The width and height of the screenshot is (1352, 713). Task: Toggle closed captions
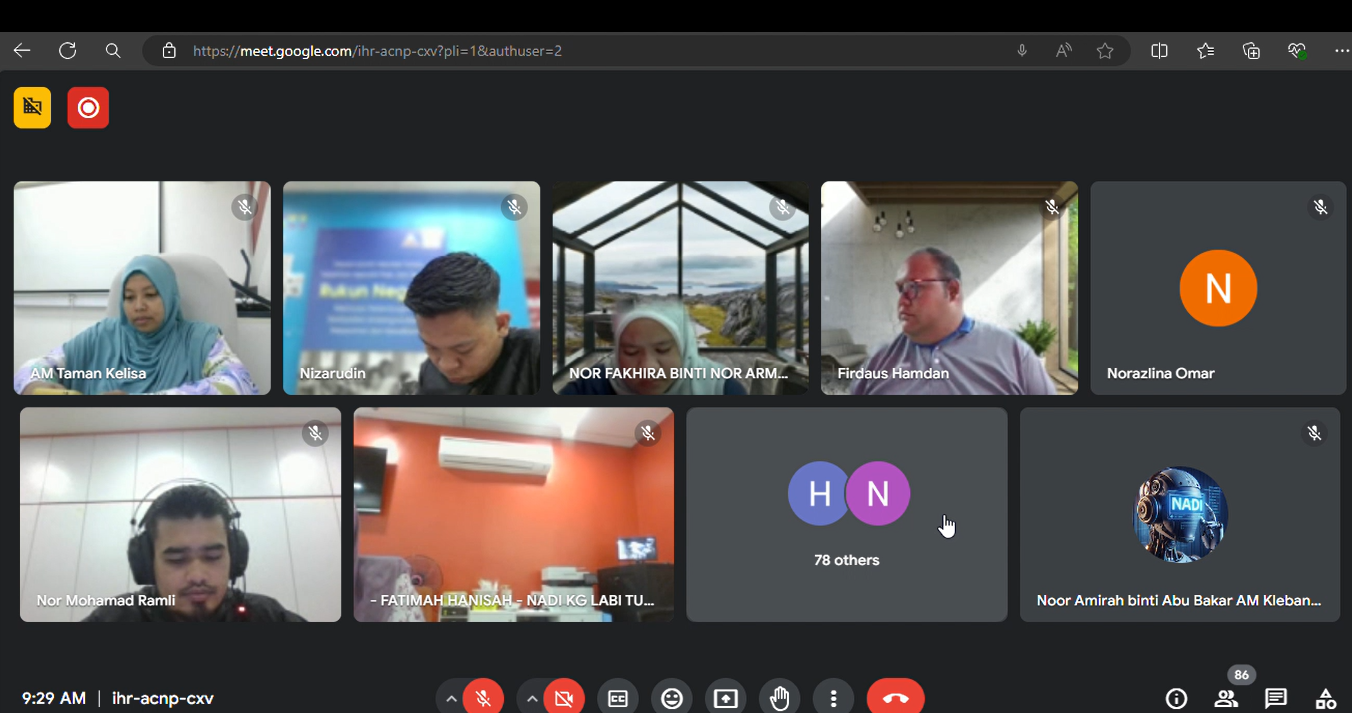point(618,698)
